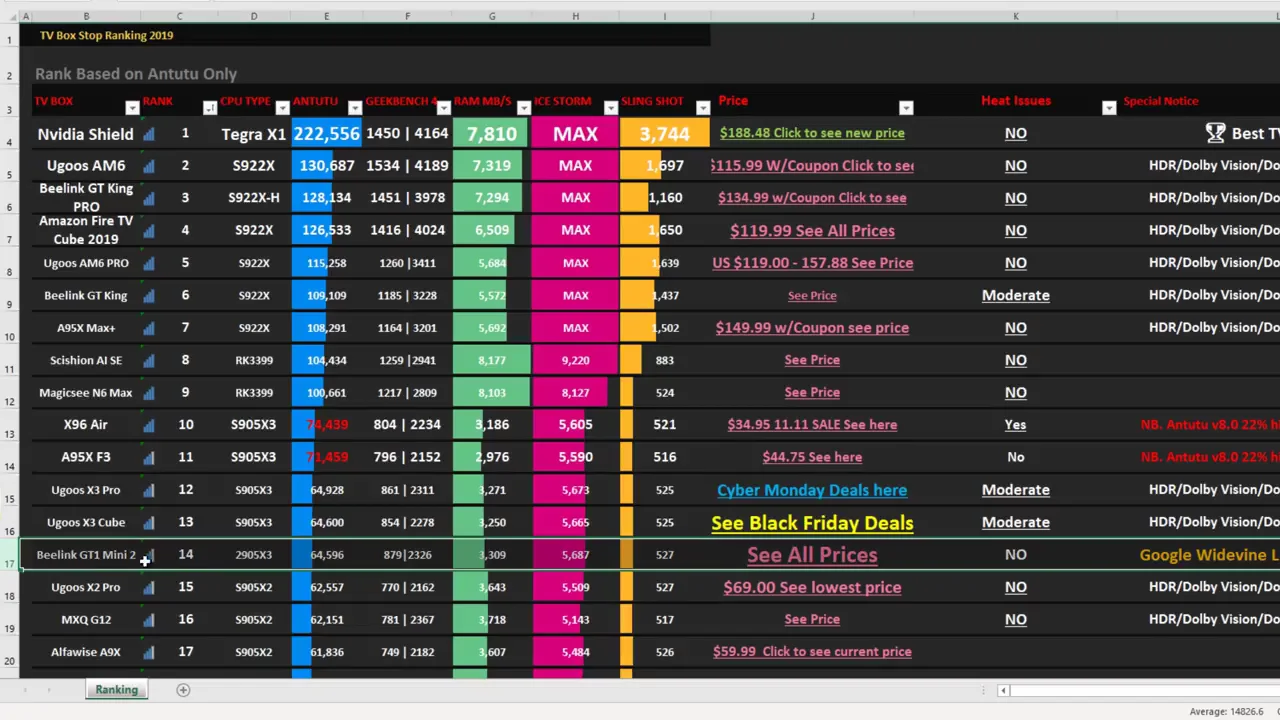Image resolution: width=1280 pixels, height=720 pixels.
Task: Click bar chart icon beside Beelink GT King PRO
Action: pos(149,198)
